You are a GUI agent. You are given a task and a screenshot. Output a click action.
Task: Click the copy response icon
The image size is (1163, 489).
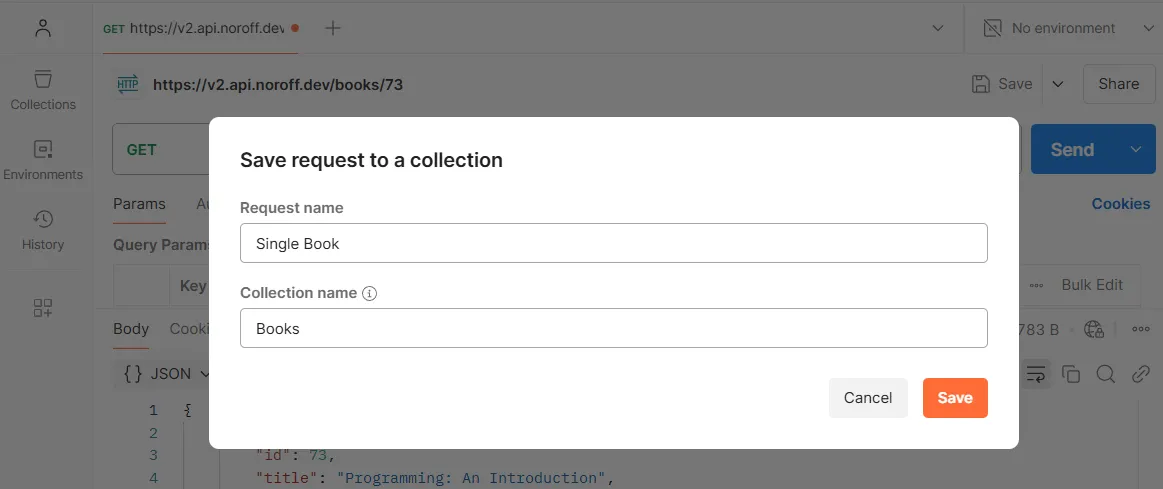pos(1070,374)
